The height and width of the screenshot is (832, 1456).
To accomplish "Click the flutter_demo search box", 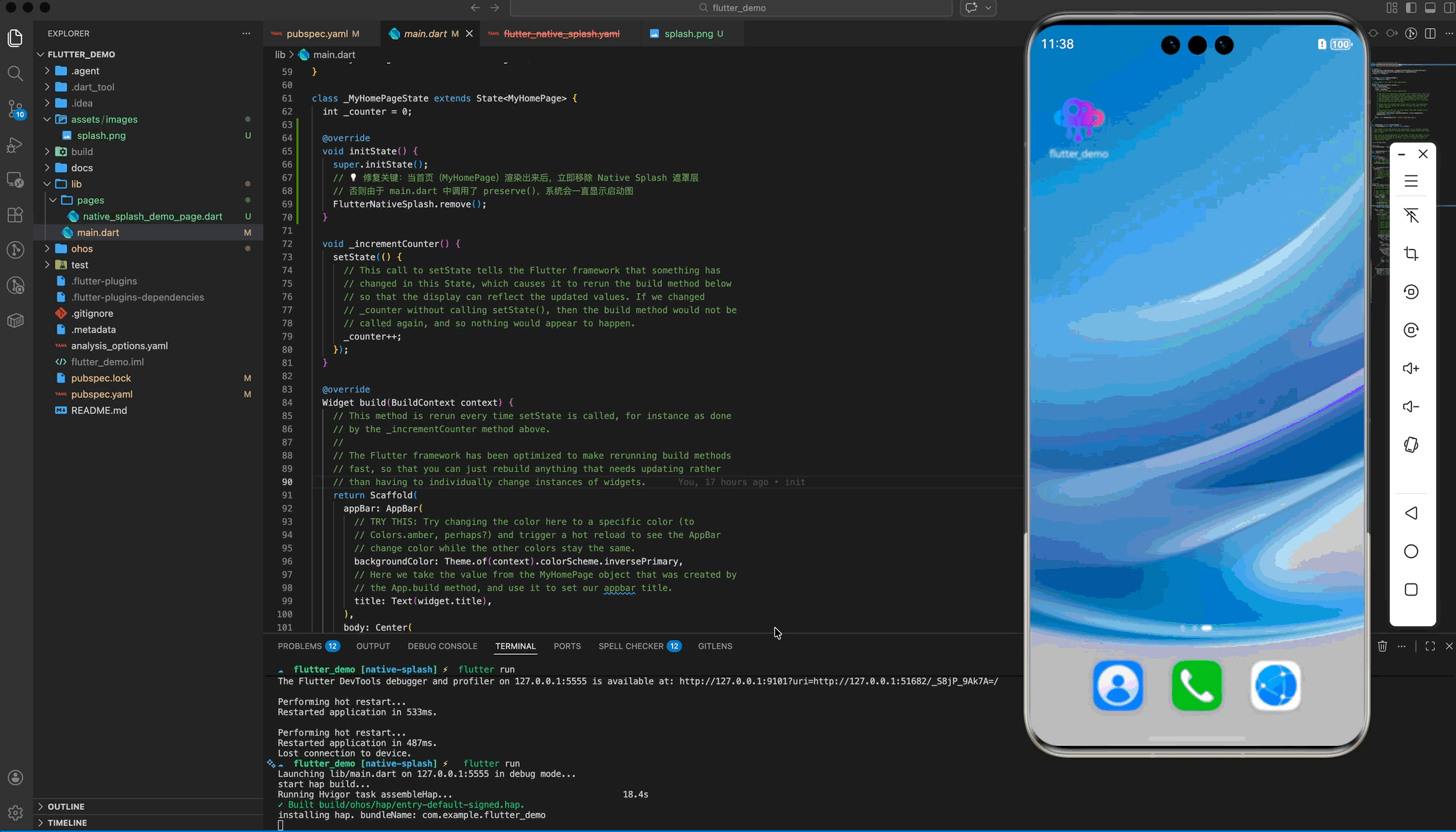I will pos(731,8).
